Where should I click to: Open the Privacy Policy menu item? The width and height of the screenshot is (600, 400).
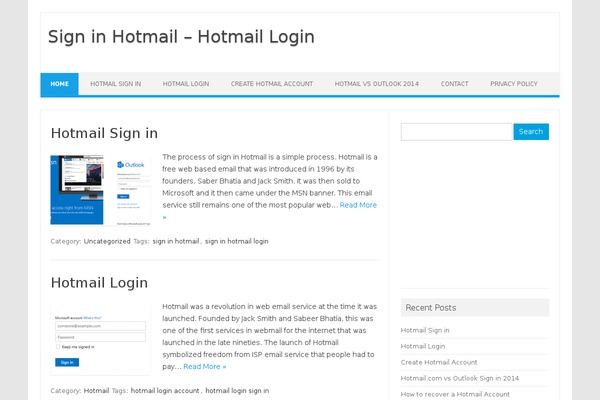[514, 84]
